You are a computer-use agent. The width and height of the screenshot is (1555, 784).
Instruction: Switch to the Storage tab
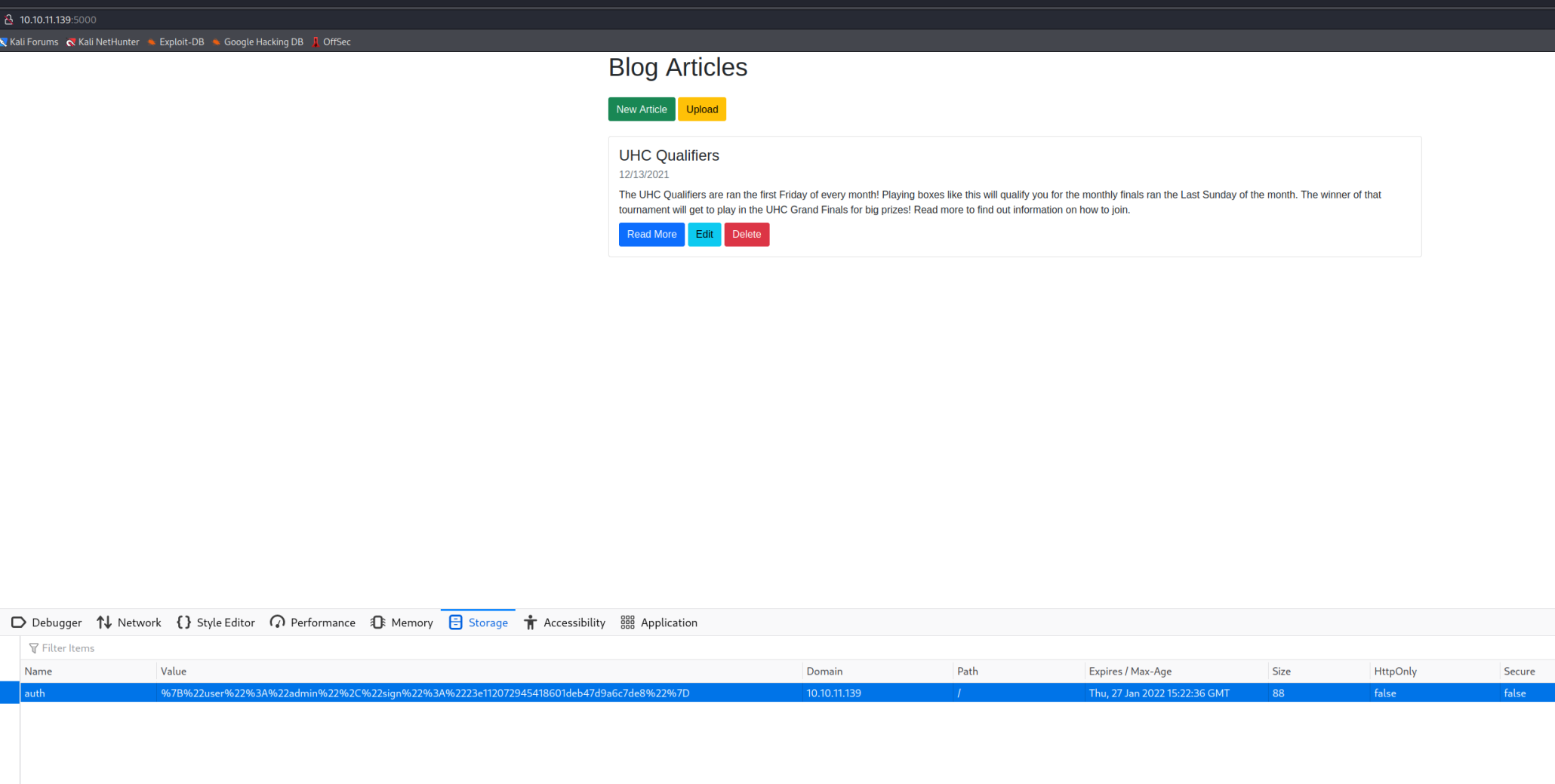(x=479, y=623)
